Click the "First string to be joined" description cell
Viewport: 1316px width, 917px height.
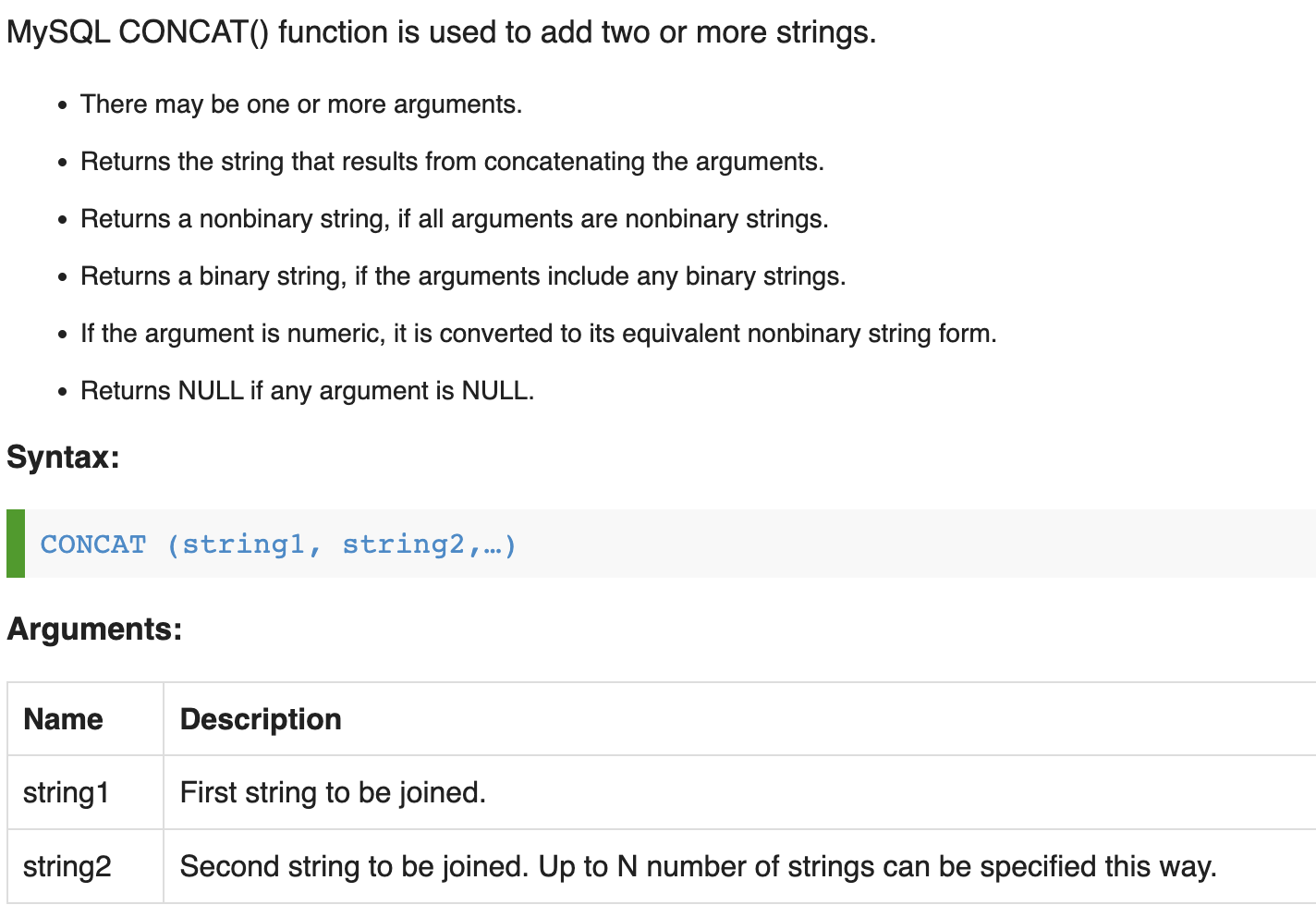click(333, 792)
